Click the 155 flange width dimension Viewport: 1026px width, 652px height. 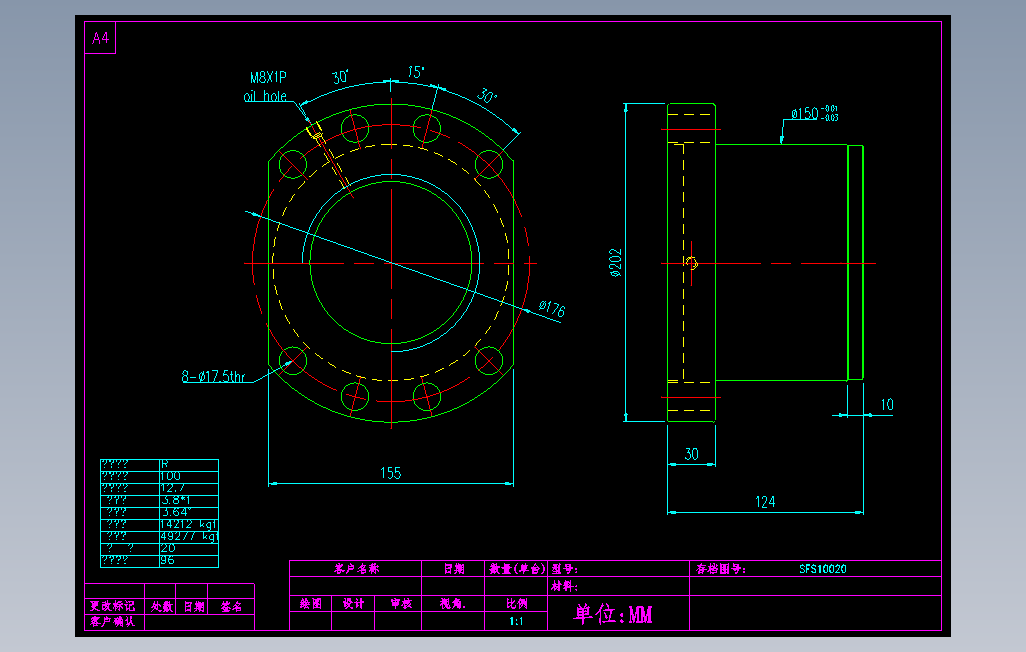(391, 473)
